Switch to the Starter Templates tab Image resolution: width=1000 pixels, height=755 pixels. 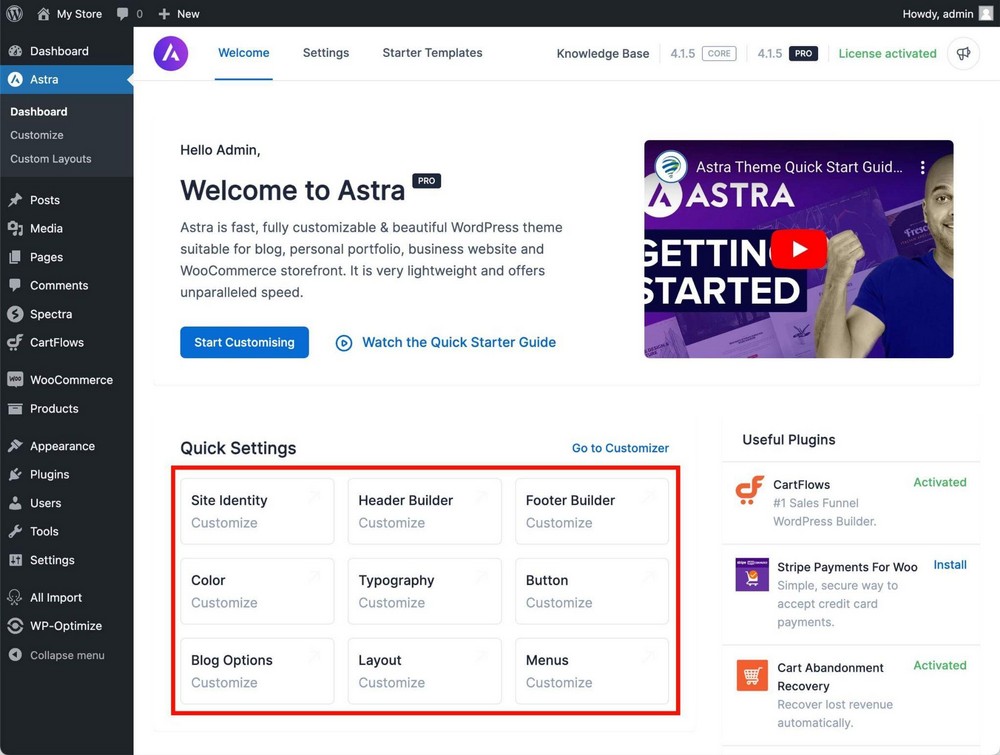[x=432, y=52]
